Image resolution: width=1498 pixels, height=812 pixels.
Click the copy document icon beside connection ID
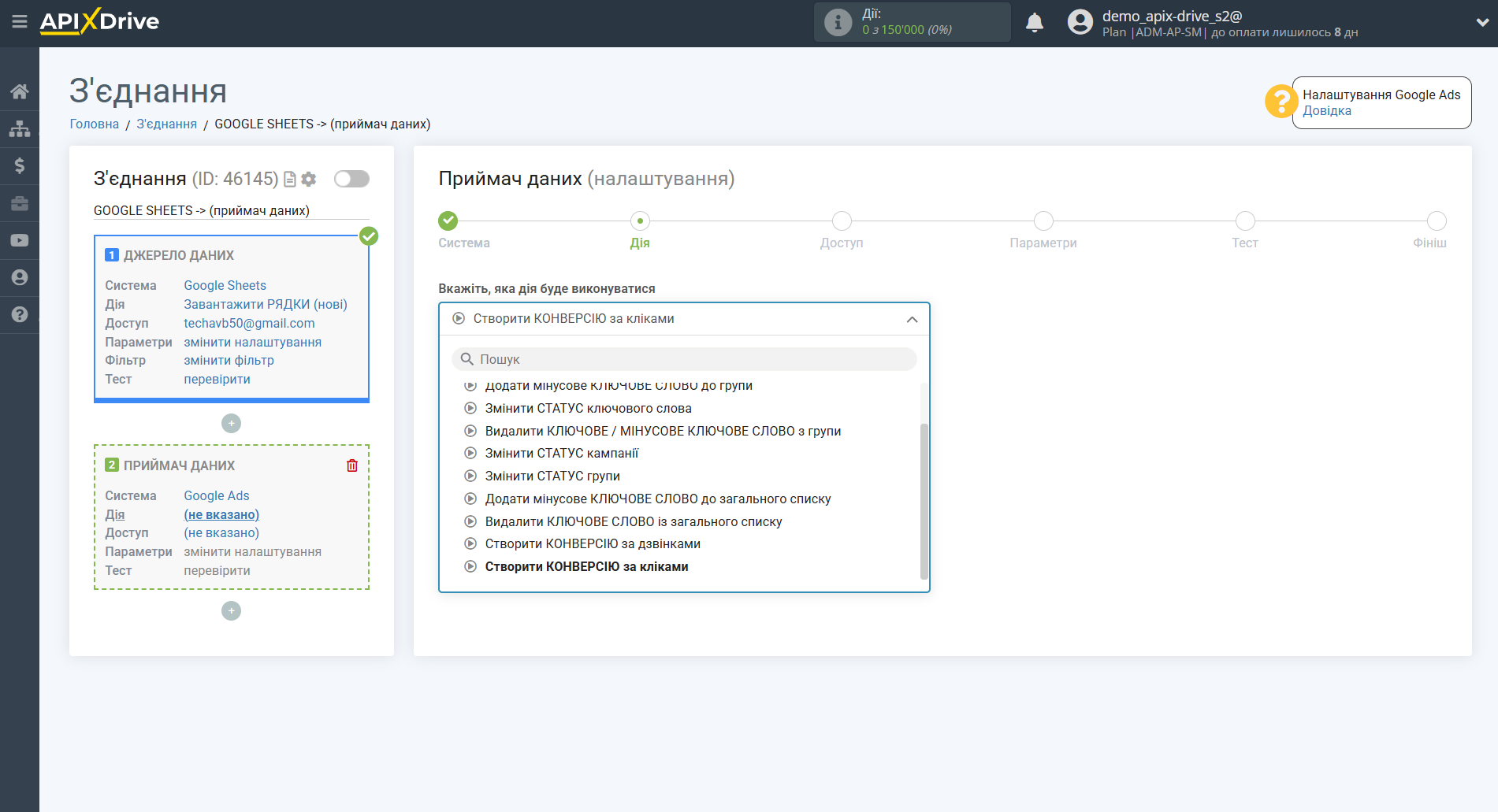pyautogui.click(x=290, y=180)
